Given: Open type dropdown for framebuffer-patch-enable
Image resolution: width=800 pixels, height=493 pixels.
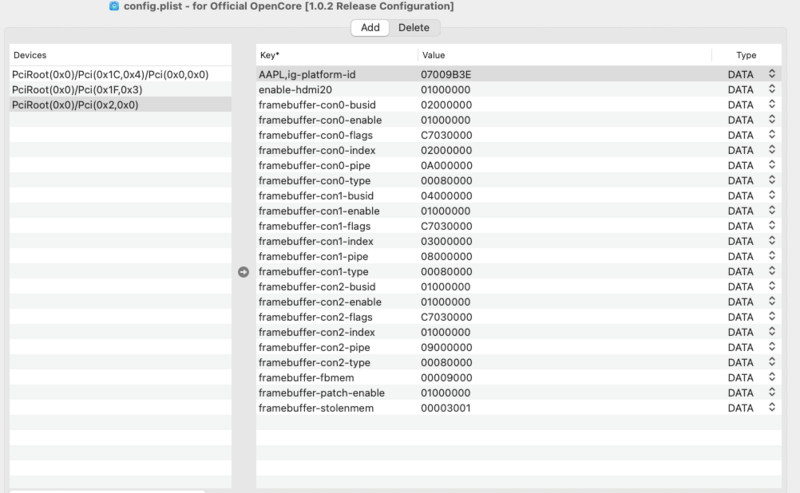Looking at the screenshot, I should coord(772,392).
